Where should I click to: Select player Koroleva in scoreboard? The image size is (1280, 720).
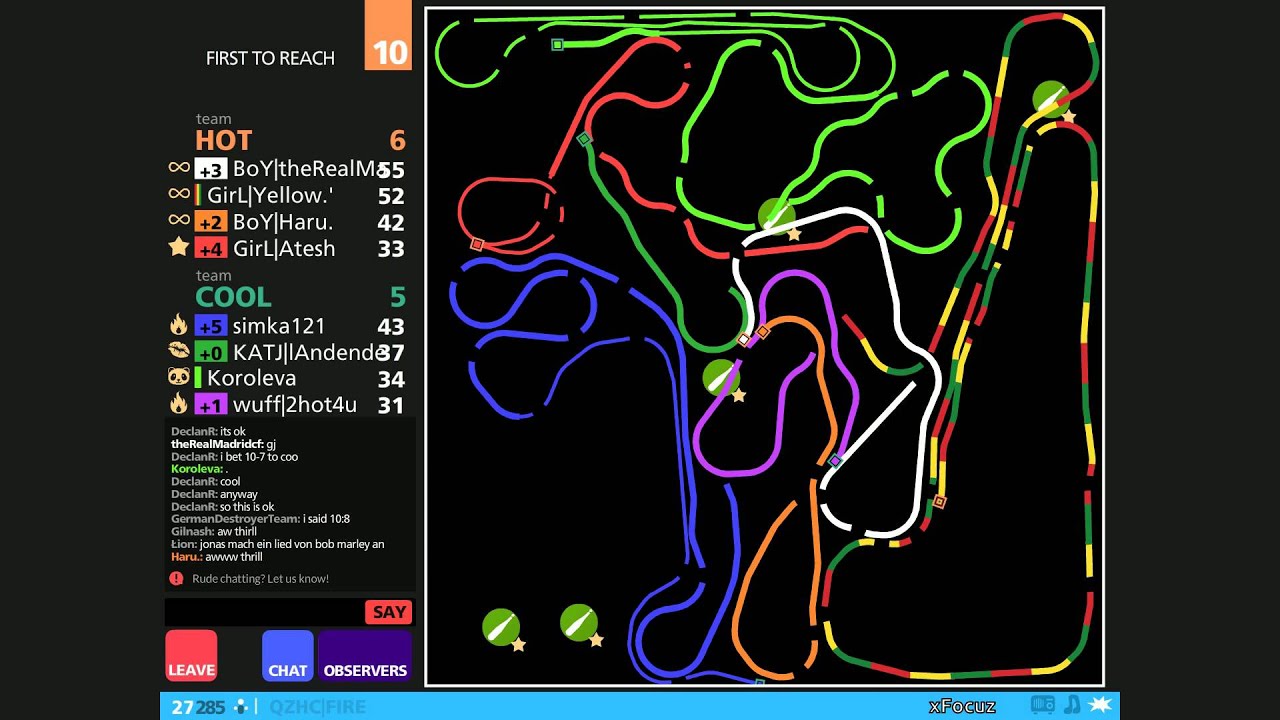pos(252,378)
